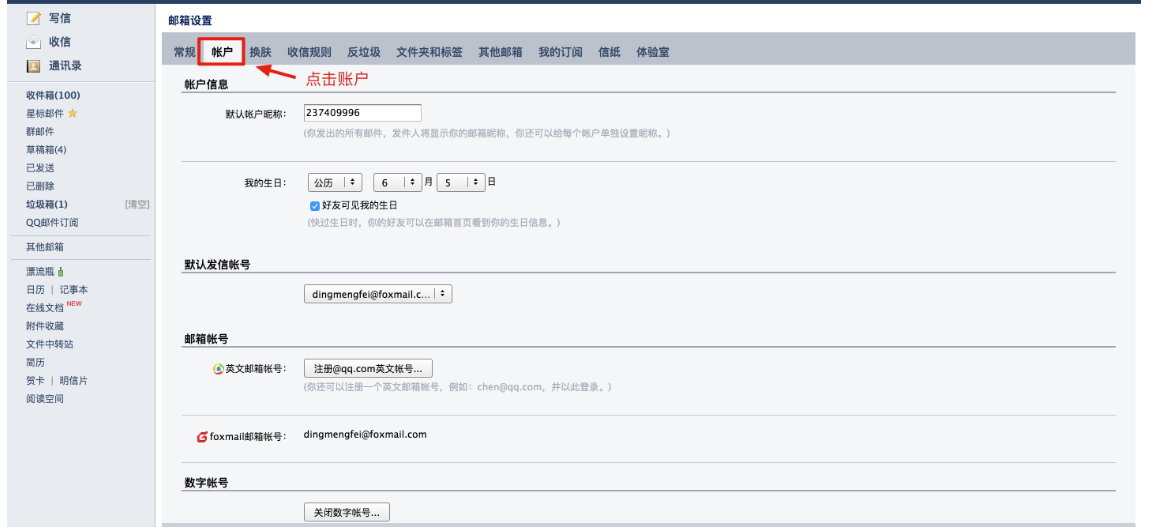
Task: Click 注册@qq.com英文帐号 button
Action: coord(368,368)
